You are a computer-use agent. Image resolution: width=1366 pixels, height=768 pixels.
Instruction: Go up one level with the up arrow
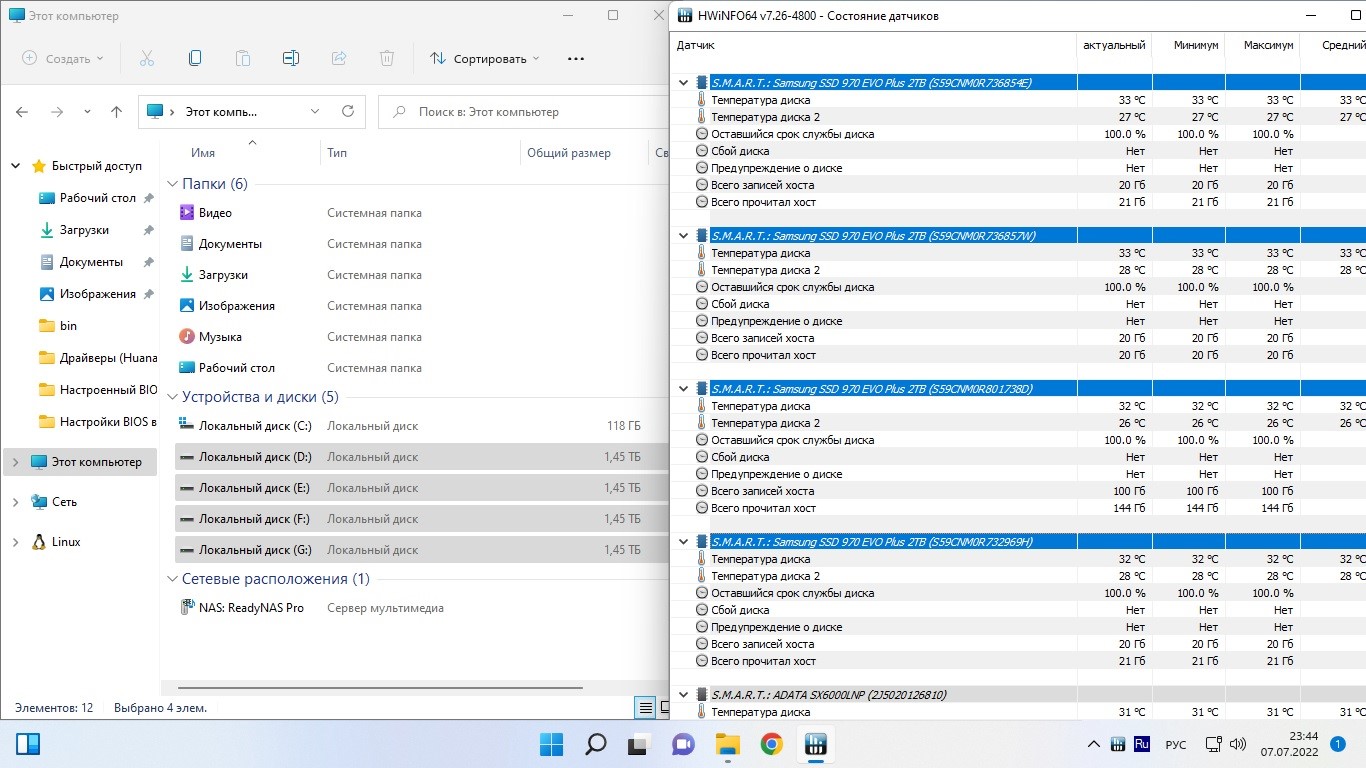click(116, 112)
